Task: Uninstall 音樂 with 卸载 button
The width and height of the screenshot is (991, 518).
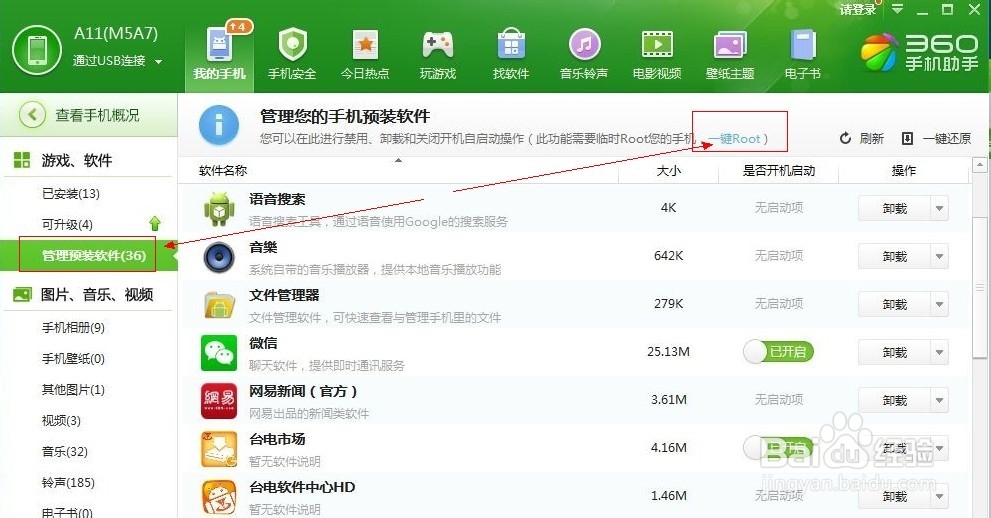Action: click(x=894, y=256)
